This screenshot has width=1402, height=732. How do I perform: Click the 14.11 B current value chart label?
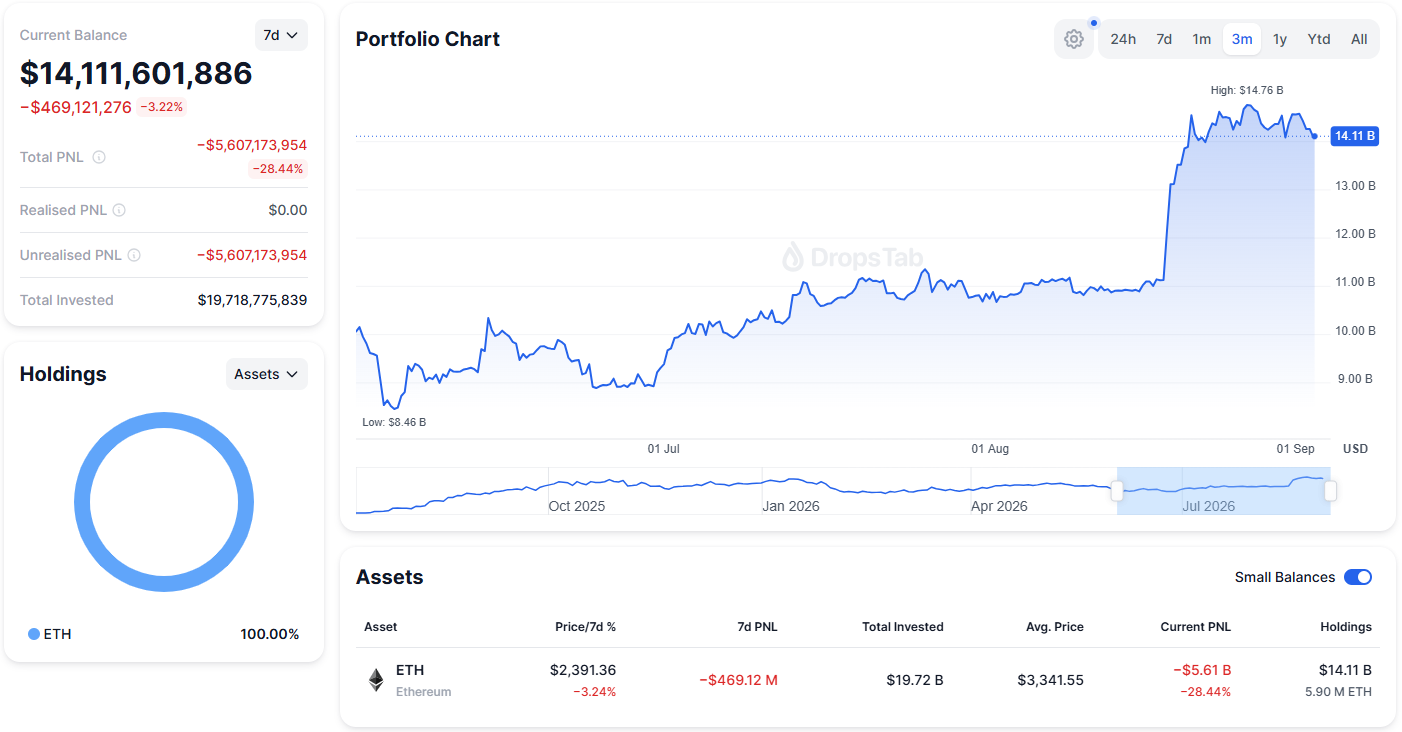(x=1355, y=136)
